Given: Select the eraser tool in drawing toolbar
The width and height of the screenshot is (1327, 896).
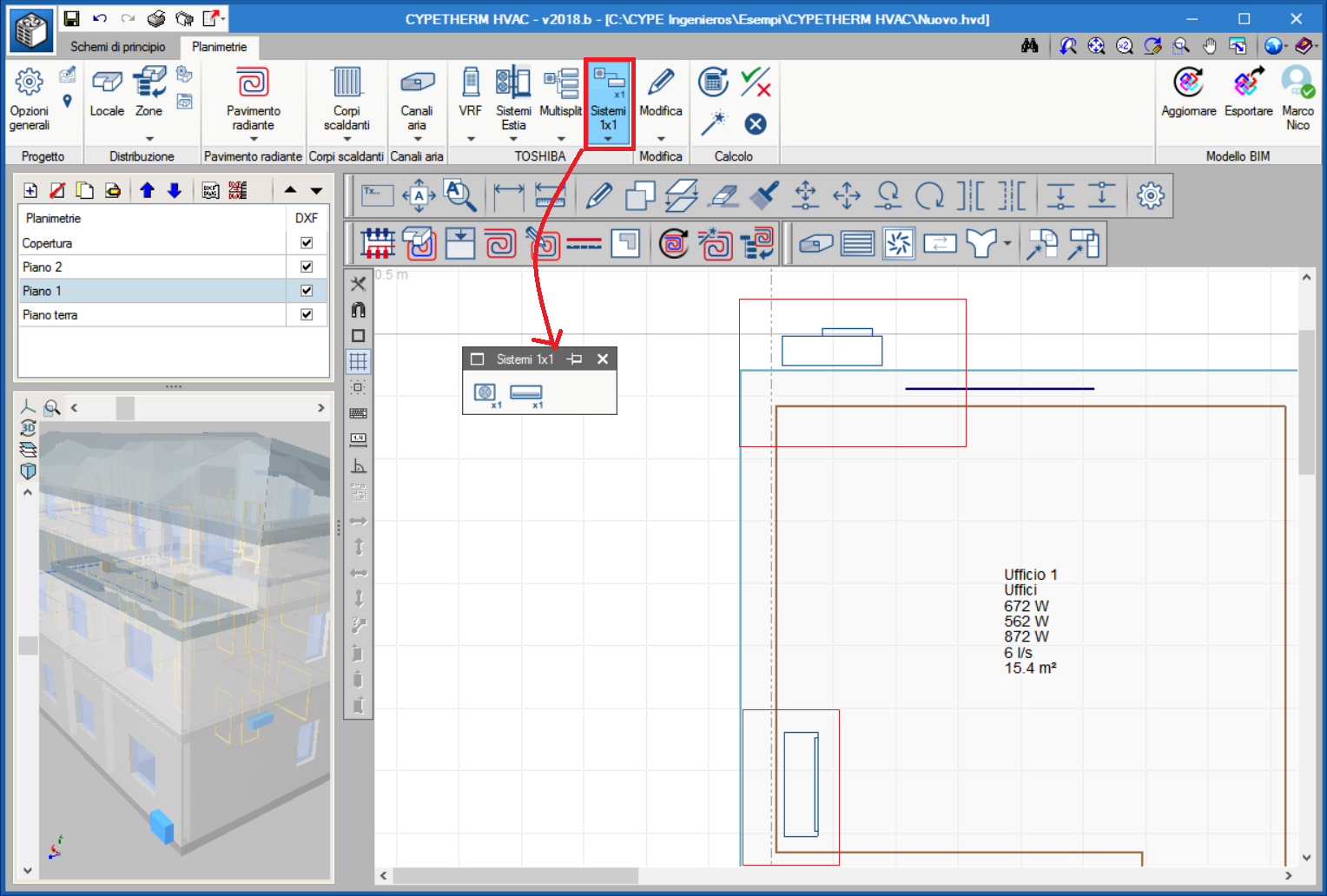Looking at the screenshot, I should click(x=723, y=195).
